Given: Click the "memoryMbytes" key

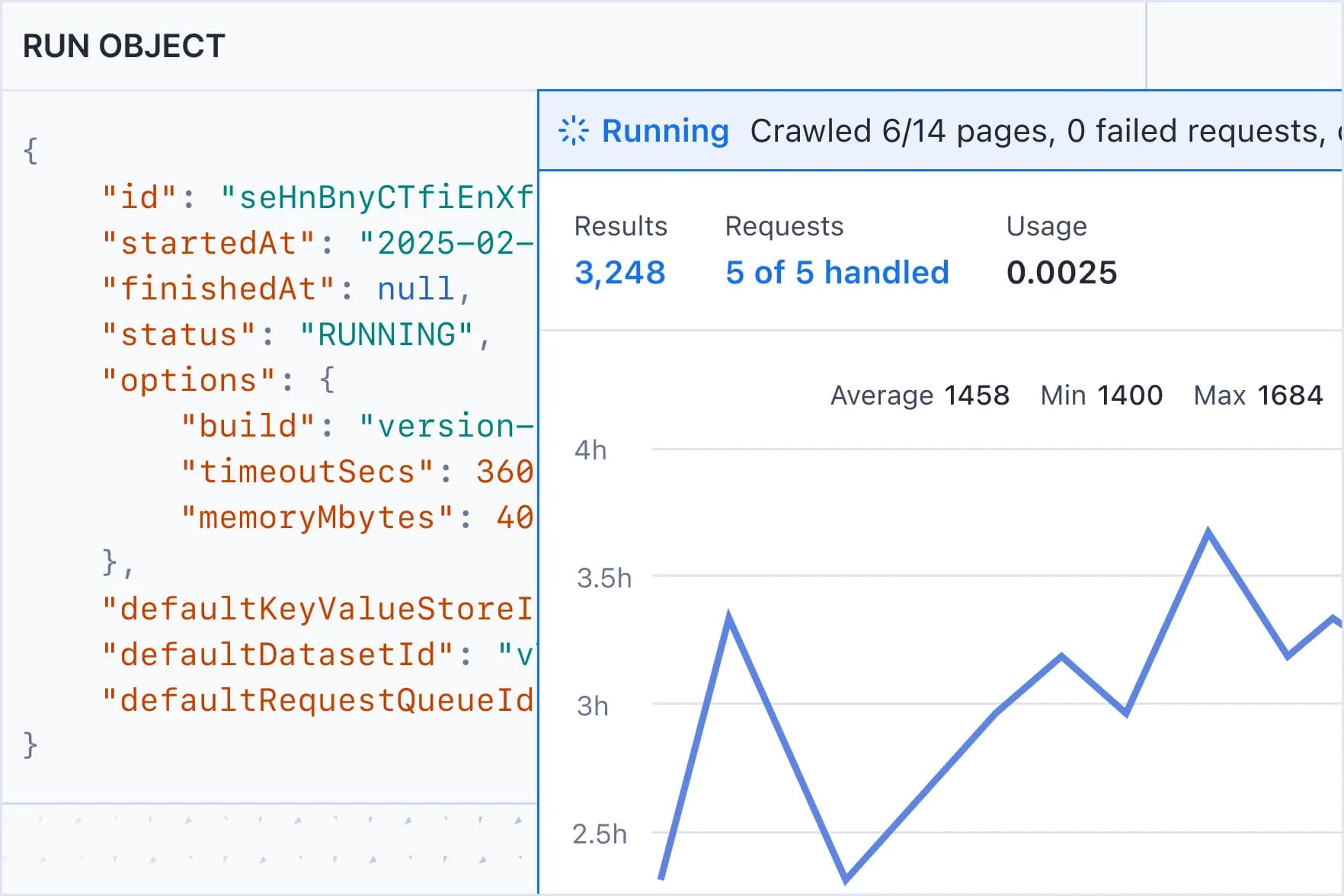Looking at the screenshot, I should [x=317, y=517].
